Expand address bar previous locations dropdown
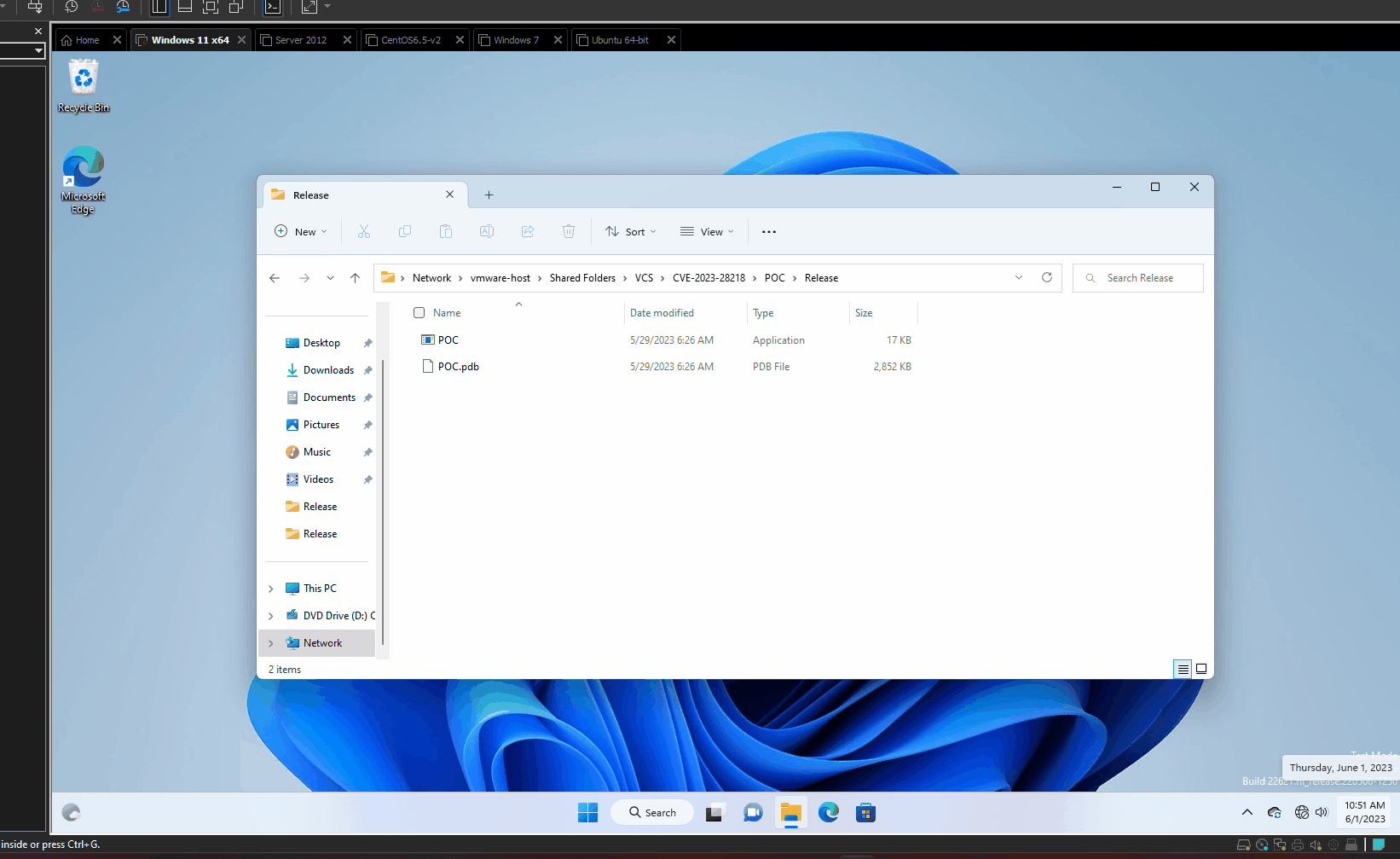Viewport: 1400px width, 859px height. tap(1019, 277)
